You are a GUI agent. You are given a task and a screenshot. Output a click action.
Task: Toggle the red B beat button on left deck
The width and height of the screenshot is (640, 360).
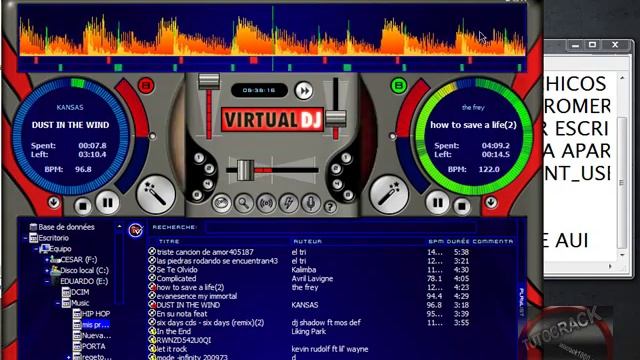[x=146, y=86]
